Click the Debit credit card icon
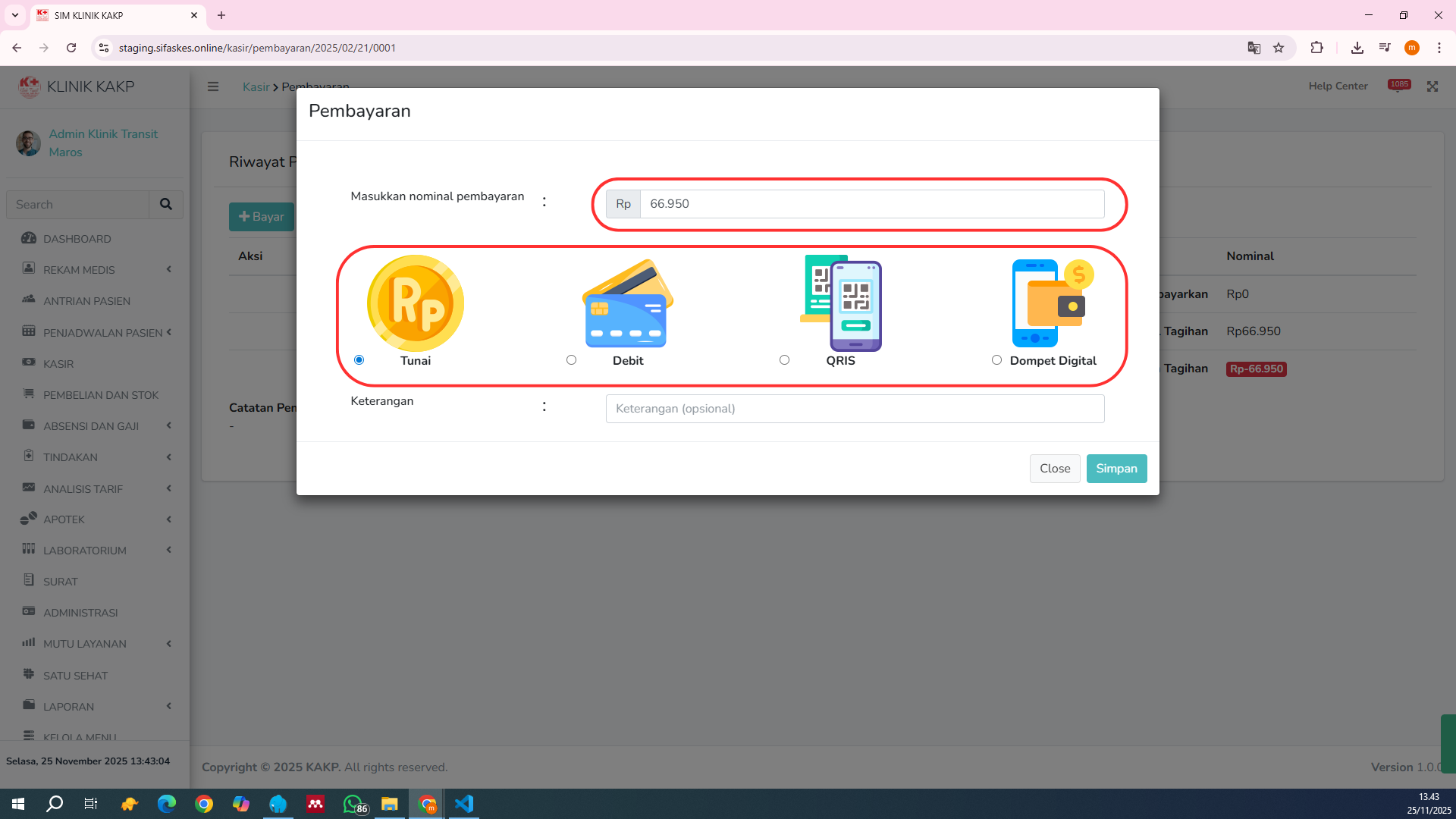This screenshot has width=1456, height=819. 627,304
